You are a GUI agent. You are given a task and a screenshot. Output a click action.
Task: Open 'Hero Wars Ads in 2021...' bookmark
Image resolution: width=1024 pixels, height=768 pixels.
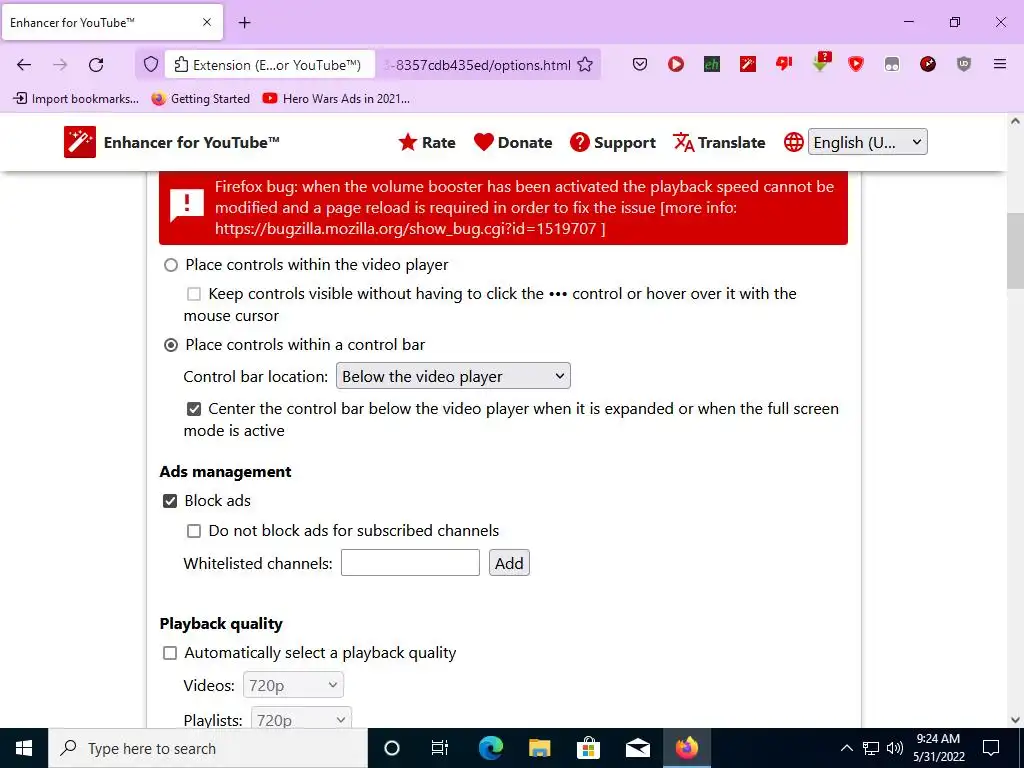pos(336,99)
